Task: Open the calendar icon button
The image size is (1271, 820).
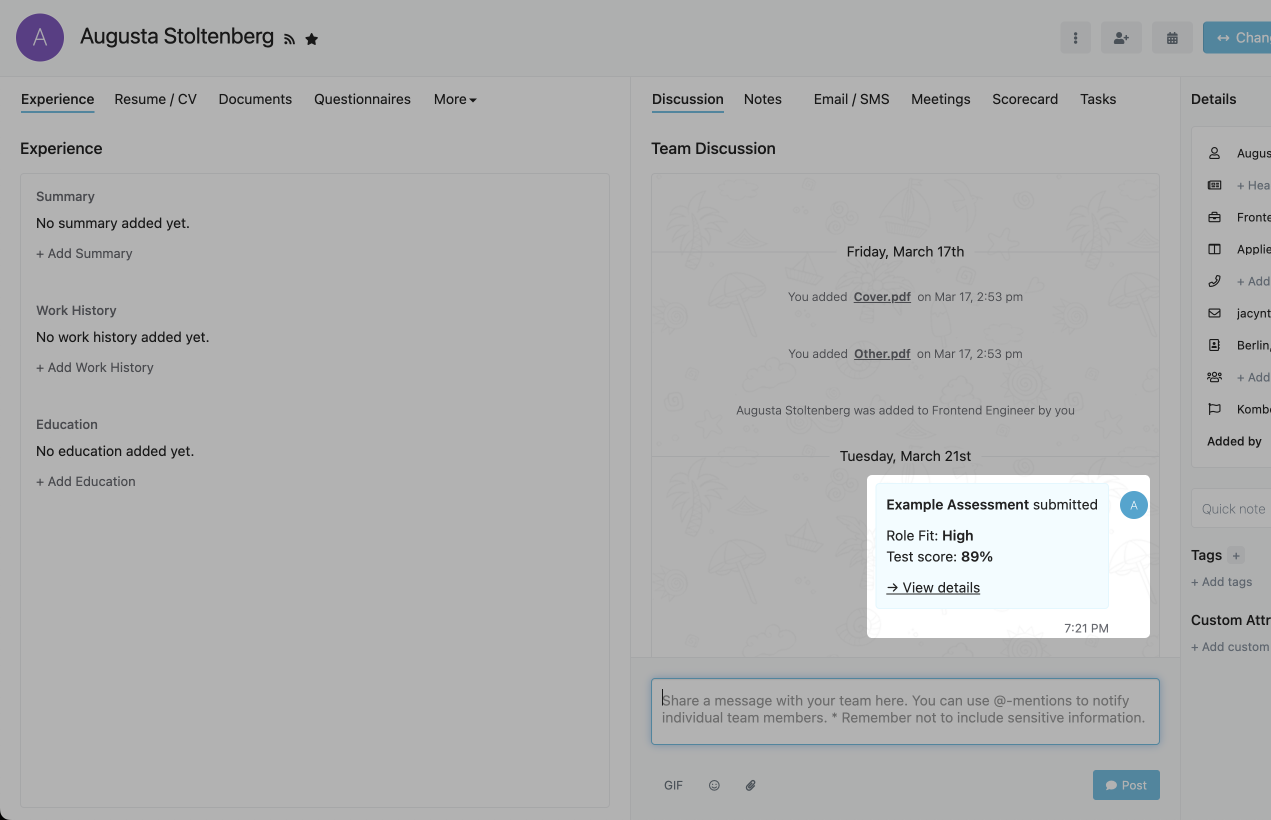Action: (1171, 38)
